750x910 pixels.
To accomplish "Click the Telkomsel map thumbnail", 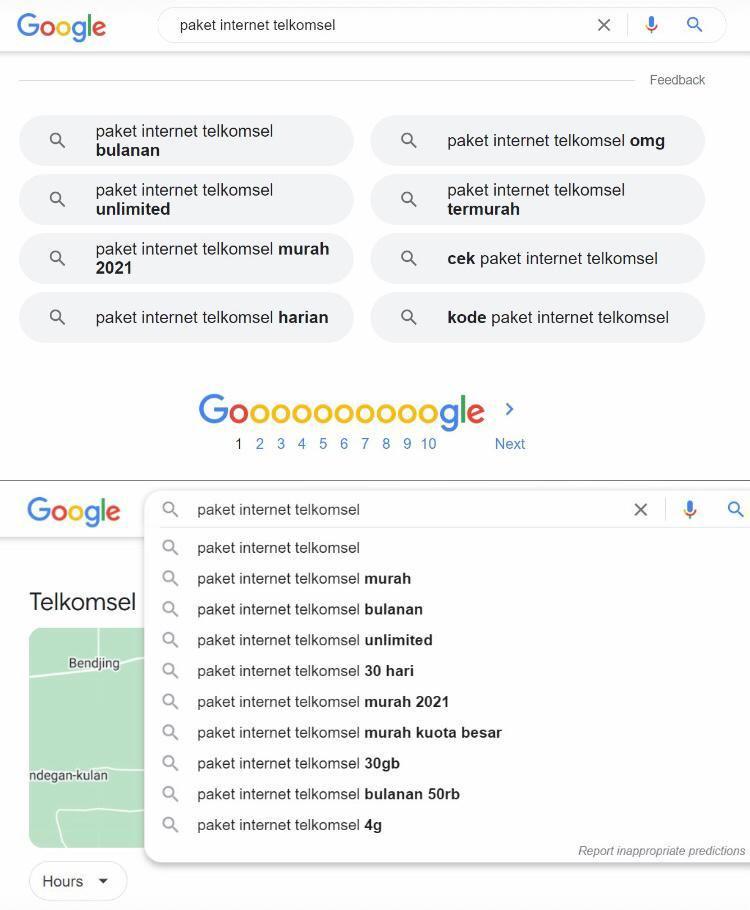I will 86,738.
